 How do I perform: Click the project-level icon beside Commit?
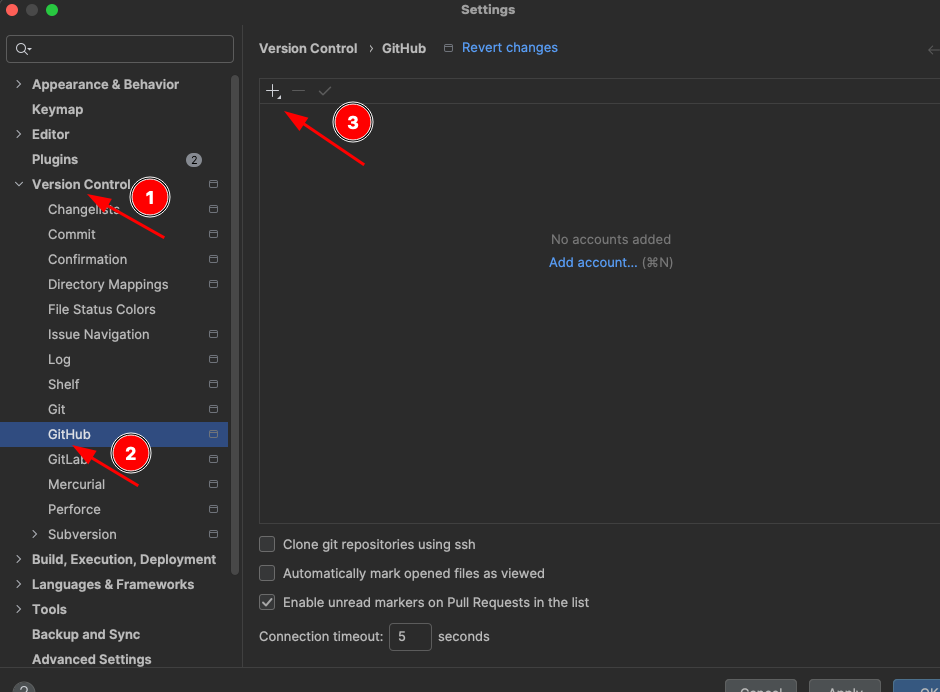[213, 234]
